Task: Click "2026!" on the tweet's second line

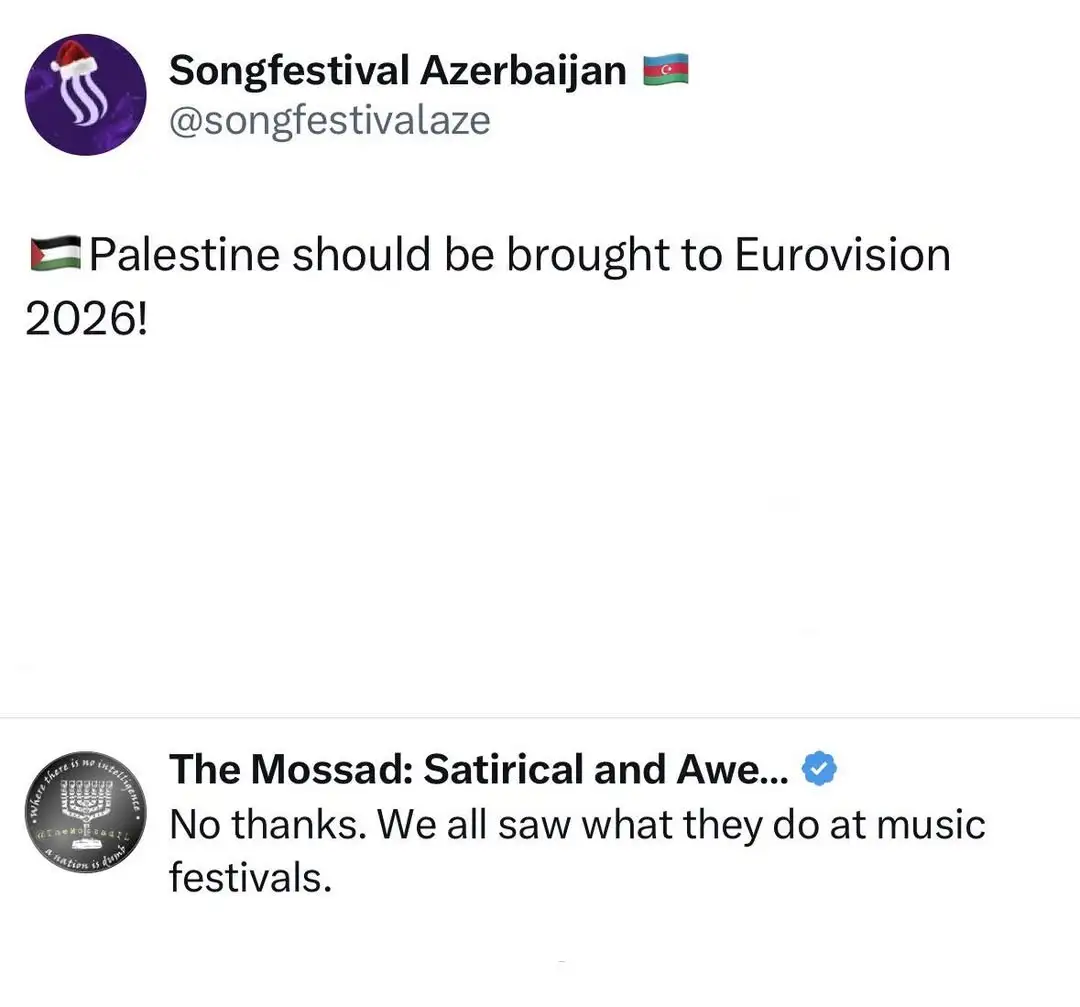Action: coord(84,319)
